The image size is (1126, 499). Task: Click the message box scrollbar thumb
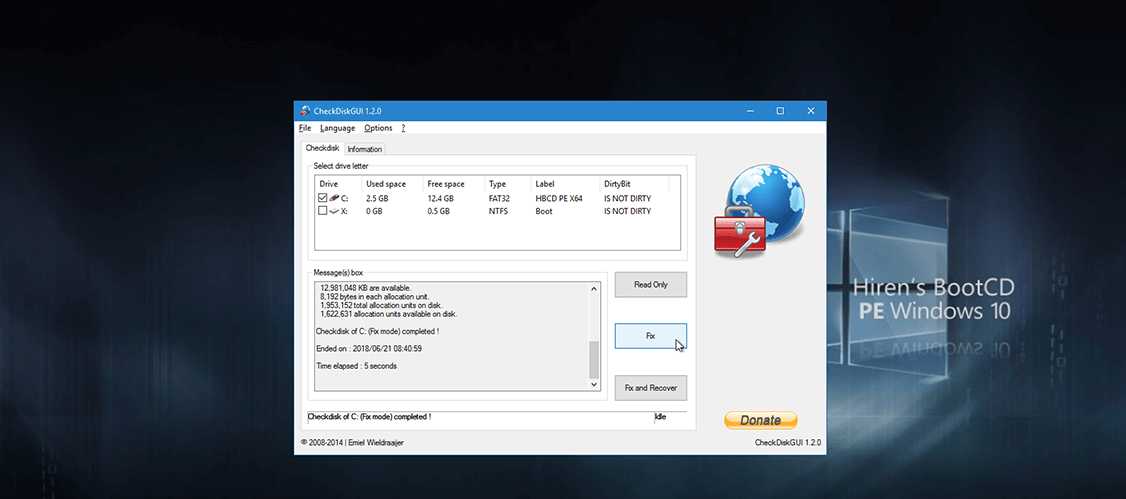(594, 360)
